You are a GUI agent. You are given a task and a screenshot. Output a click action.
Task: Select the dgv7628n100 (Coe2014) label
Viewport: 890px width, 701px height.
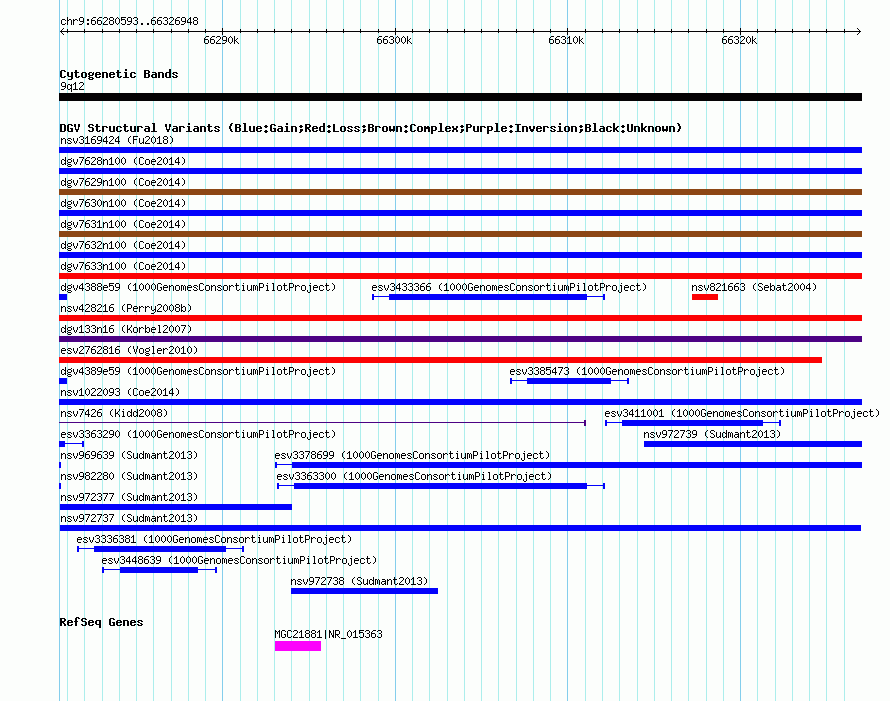123,161
